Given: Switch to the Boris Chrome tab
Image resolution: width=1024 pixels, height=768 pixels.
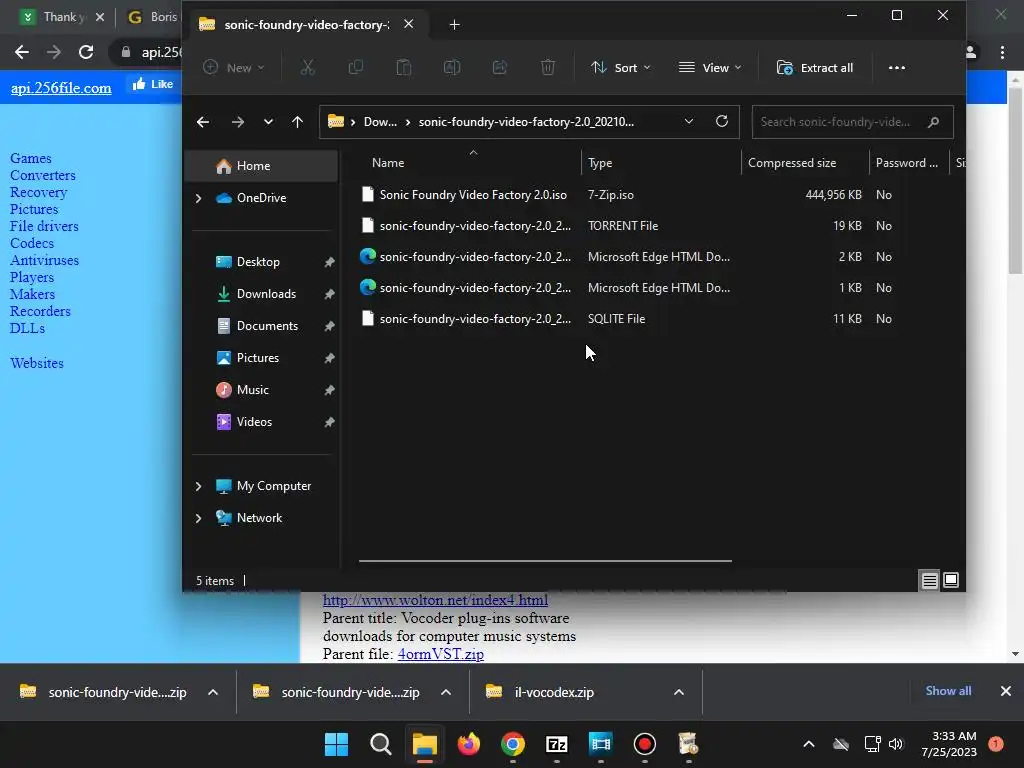Looking at the screenshot, I should (x=152, y=17).
